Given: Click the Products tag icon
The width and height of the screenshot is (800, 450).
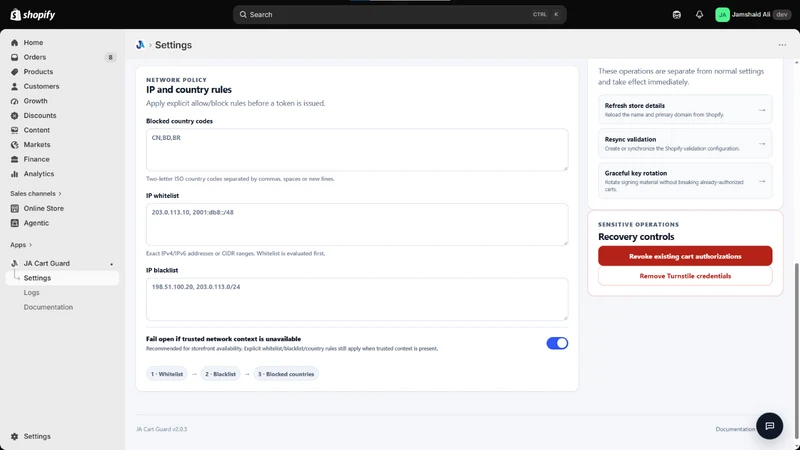Looking at the screenshot, I should point(14,72).
